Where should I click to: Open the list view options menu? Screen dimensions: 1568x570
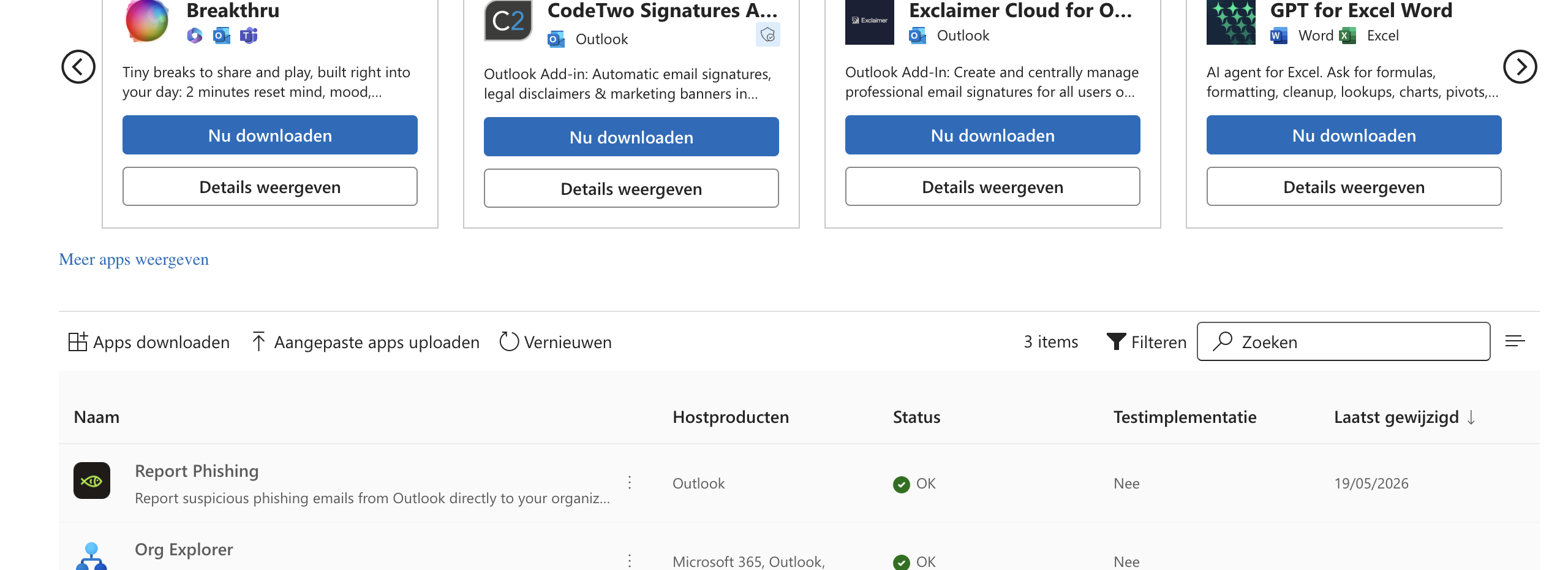pos(1515,341)
